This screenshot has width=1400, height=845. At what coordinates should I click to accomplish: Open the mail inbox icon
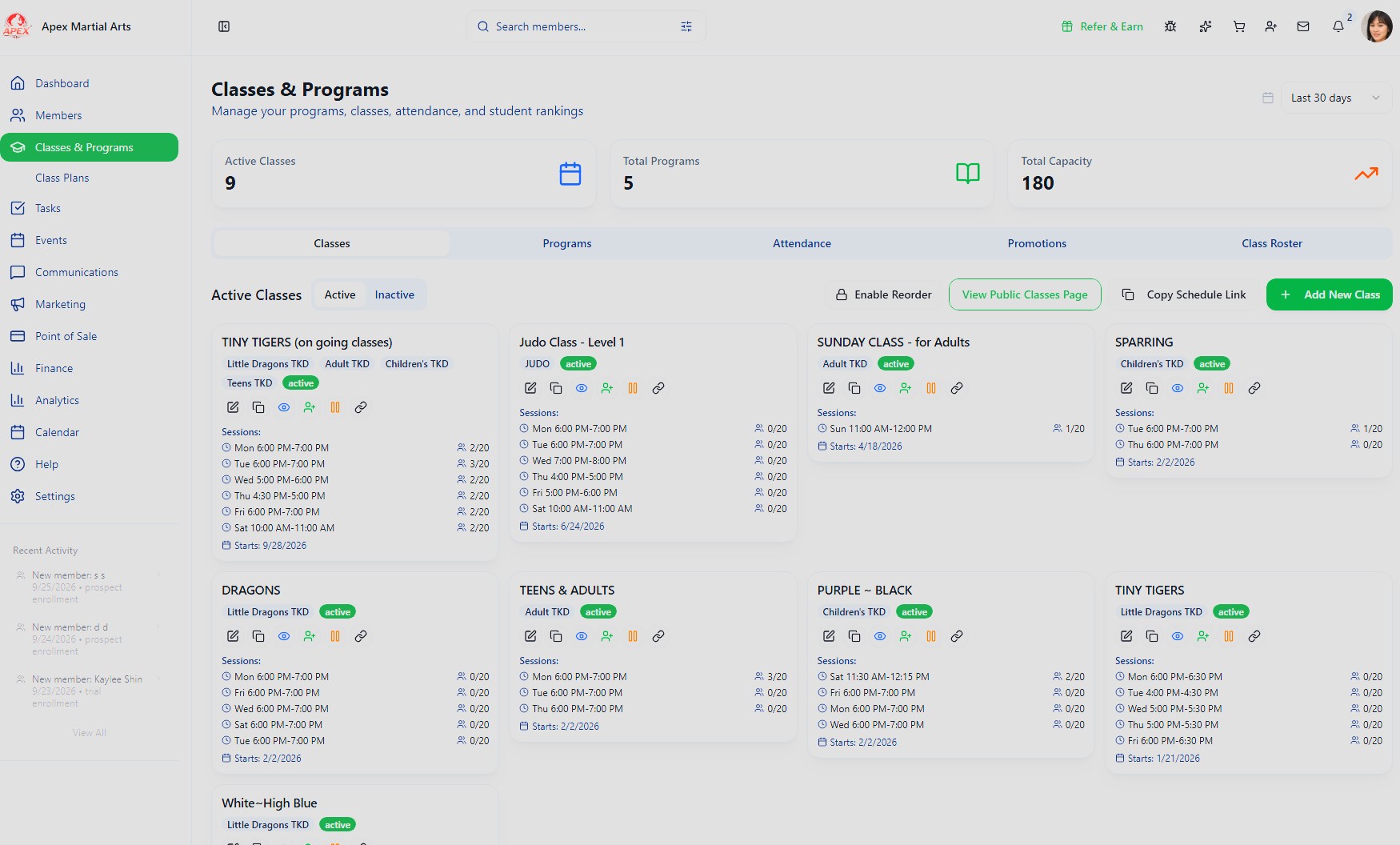tap(1303, 26)
